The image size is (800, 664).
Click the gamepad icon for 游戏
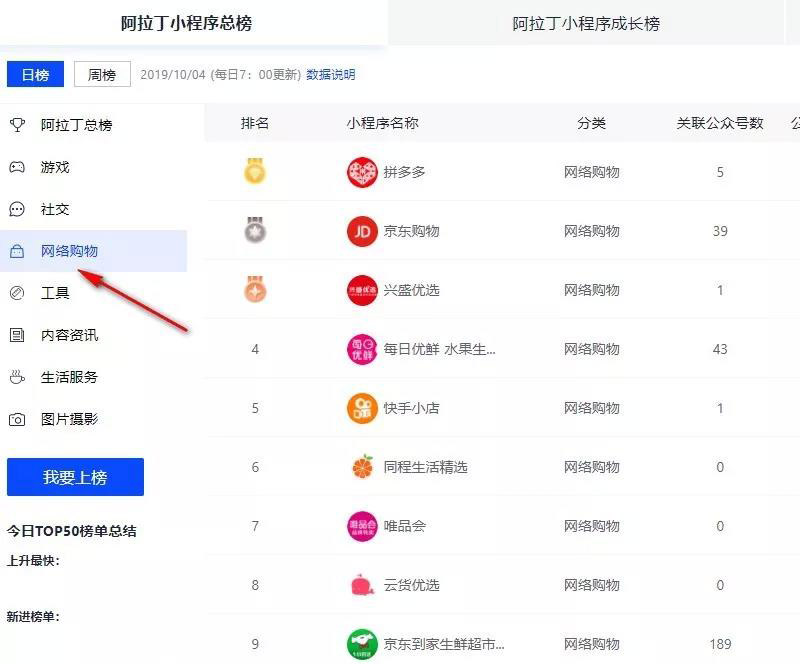click(x=17, y=167)
